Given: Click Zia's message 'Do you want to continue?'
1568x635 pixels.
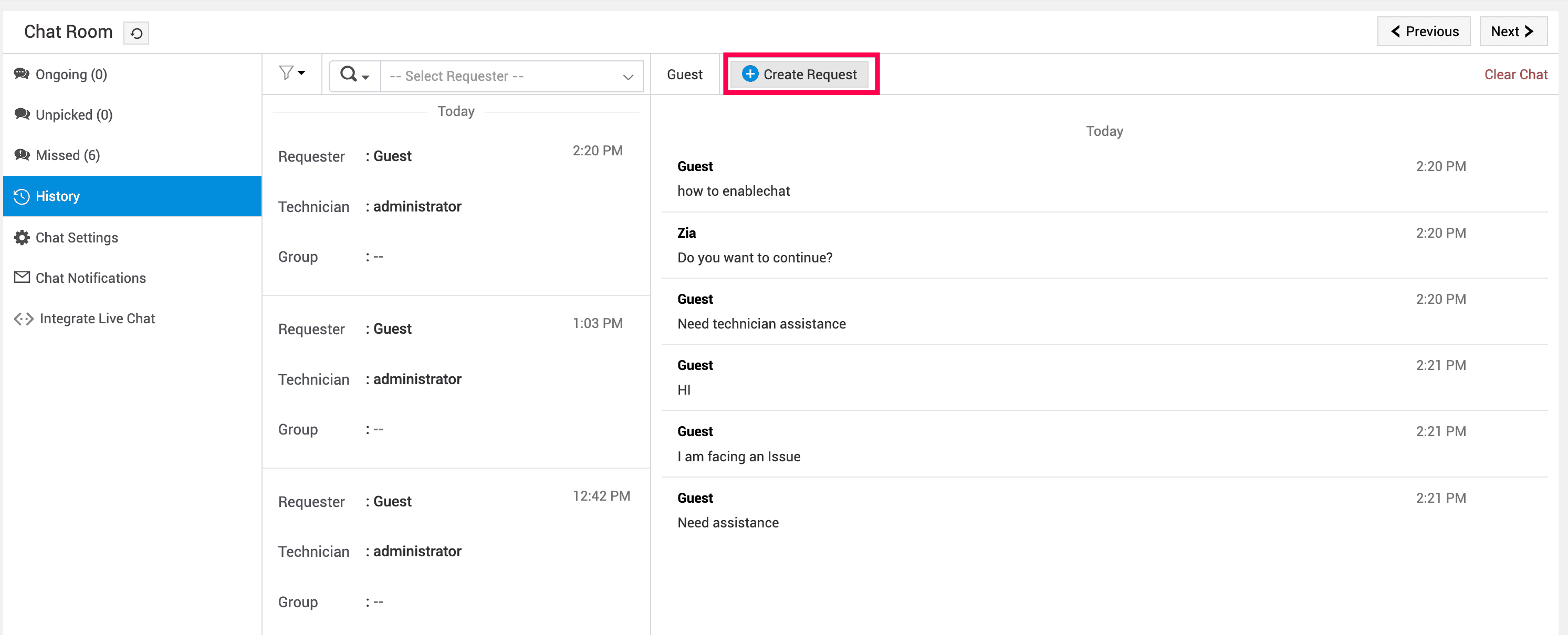Looking at the screenshot, I should 754,258.
